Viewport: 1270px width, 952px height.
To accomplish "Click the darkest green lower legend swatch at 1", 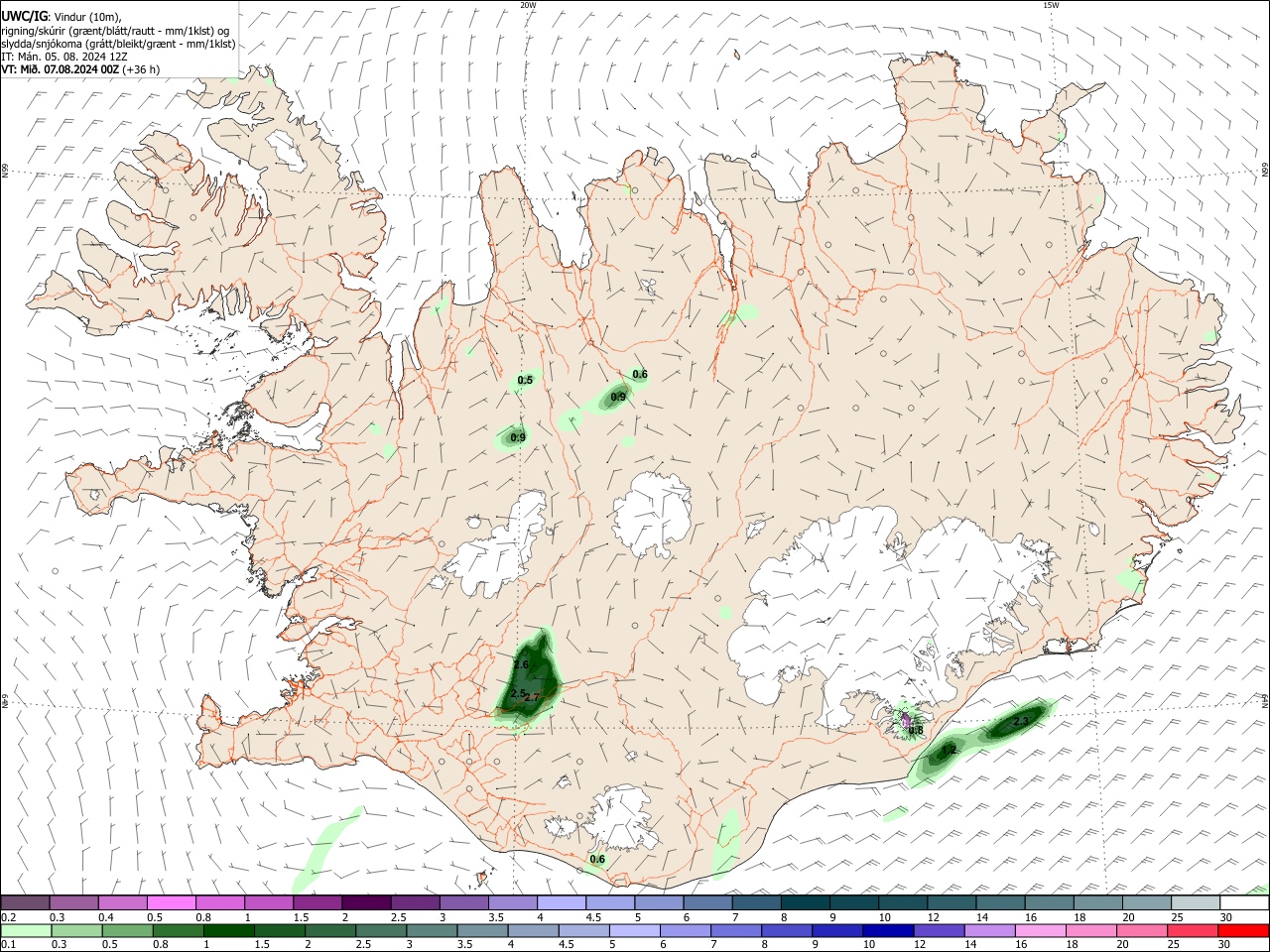I will coord(228,930).
